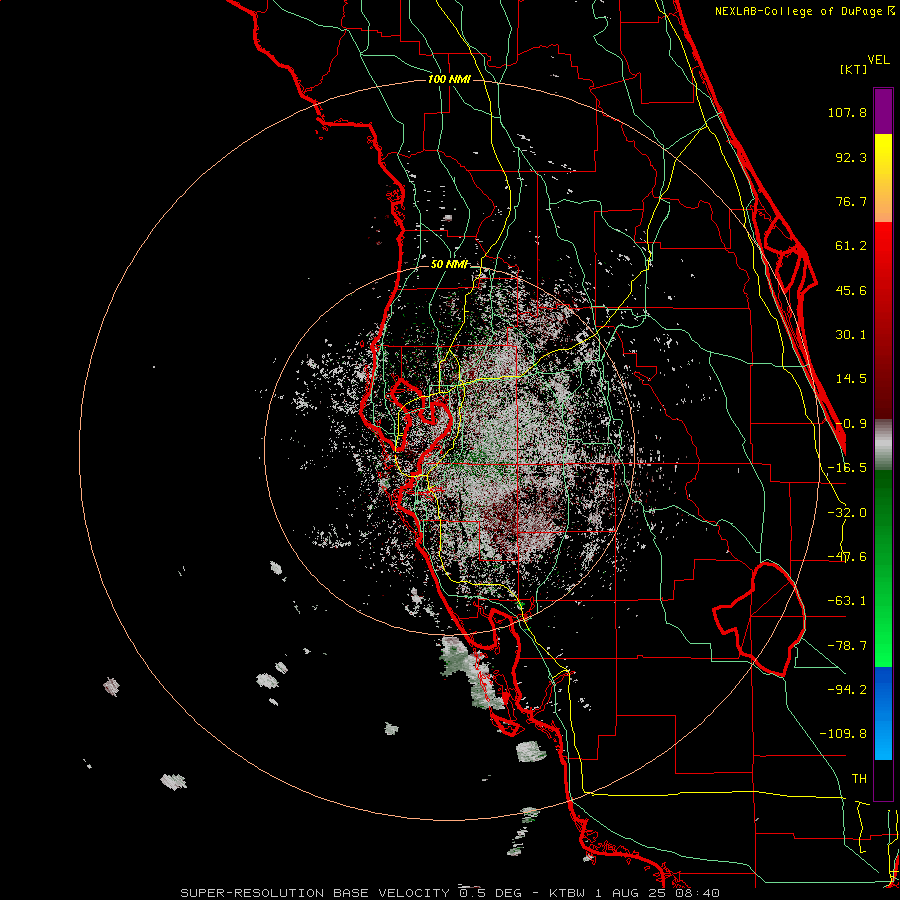Image resolution: width=900 pixels, height=900 pixels.
Task: Select the -109.8 velocity scale value
Action: [843, 734]
